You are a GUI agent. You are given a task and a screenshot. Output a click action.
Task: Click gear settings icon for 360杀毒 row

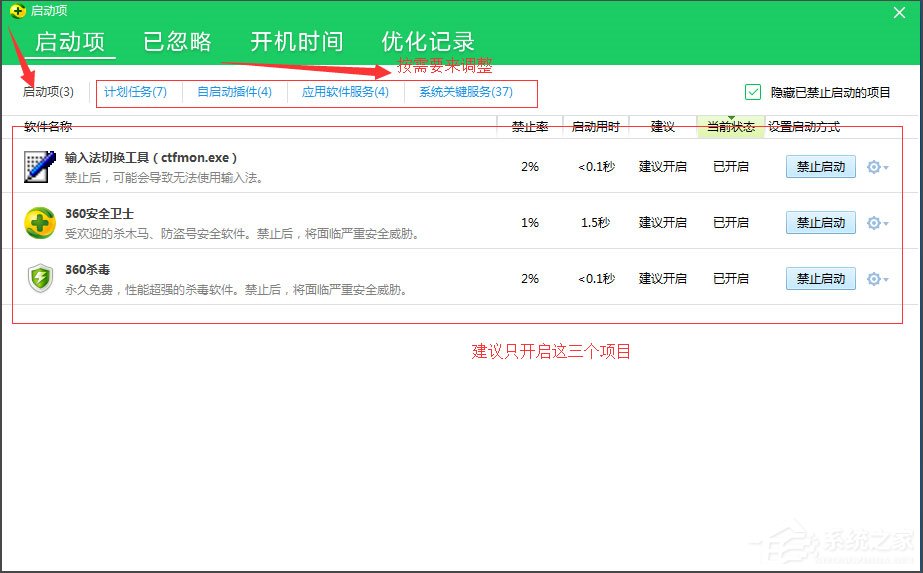click(x=874, y=279)
